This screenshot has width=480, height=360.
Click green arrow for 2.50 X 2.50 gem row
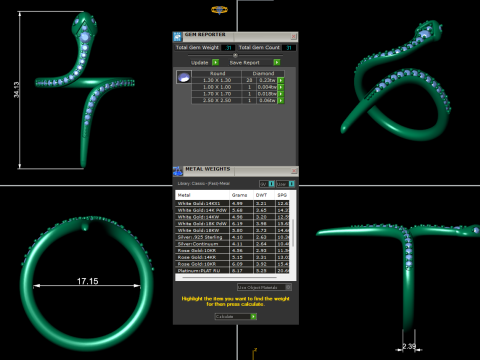pyautogui.click(x=281, y=100)
